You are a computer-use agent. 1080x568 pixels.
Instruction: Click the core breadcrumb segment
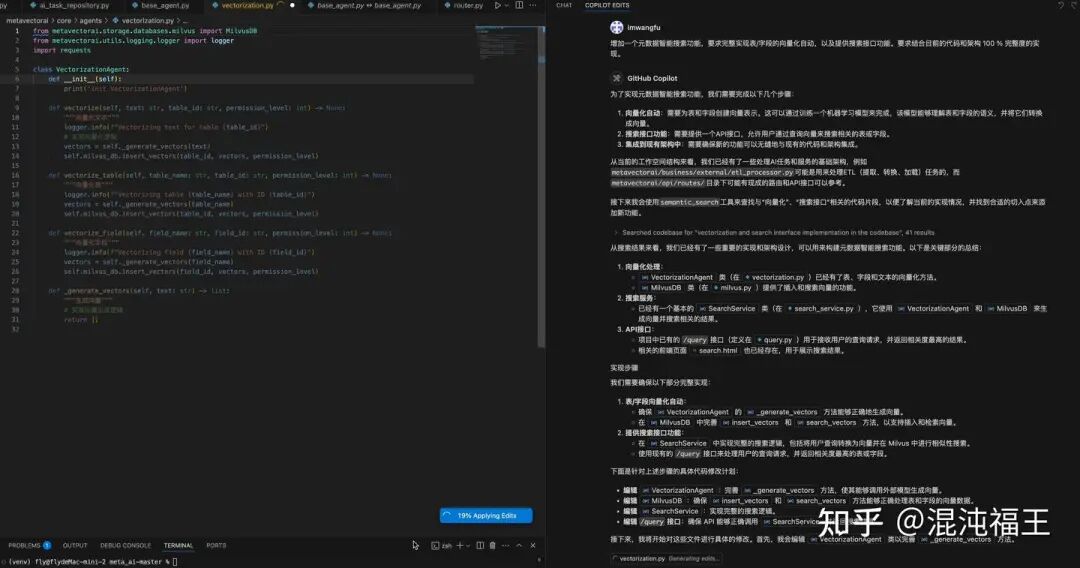click(x=64, y=21)
